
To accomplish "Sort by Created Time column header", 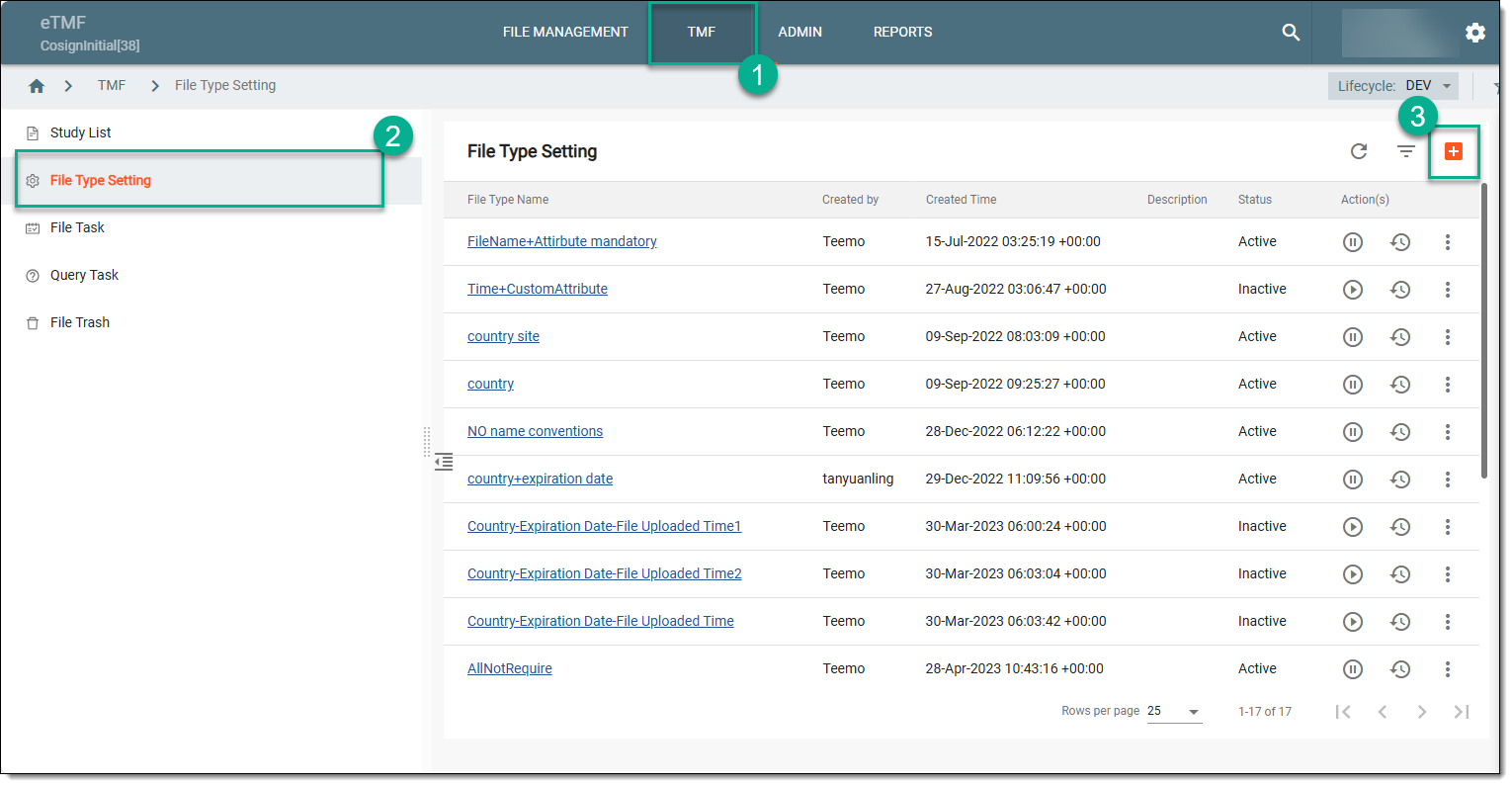I will 961,200.
